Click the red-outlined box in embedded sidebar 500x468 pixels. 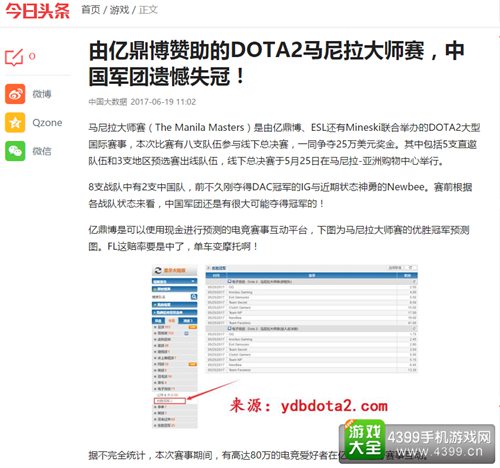click(170, 401)
